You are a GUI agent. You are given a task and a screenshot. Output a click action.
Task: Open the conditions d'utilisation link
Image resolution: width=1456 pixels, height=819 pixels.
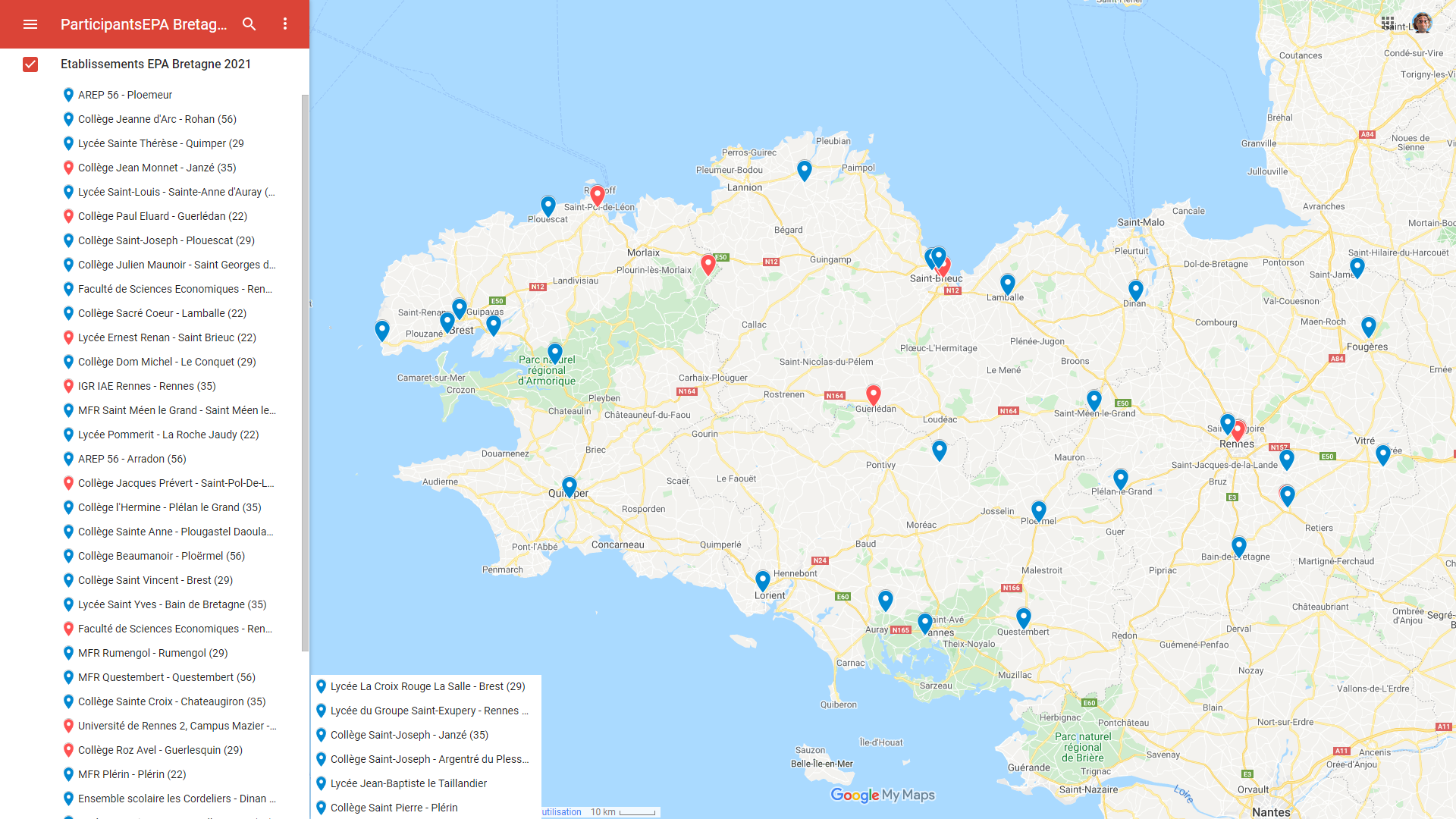pyautogui.click(x=562, y=812)
